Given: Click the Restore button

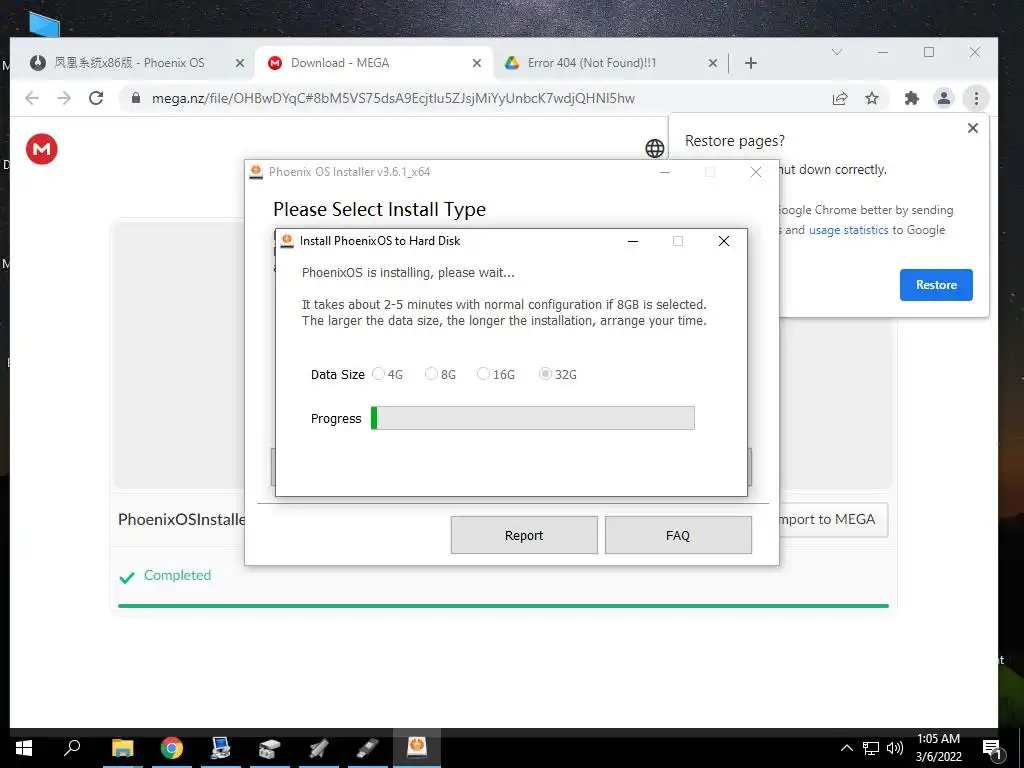Looking at the screenshot, I should [x=936, y=285].
